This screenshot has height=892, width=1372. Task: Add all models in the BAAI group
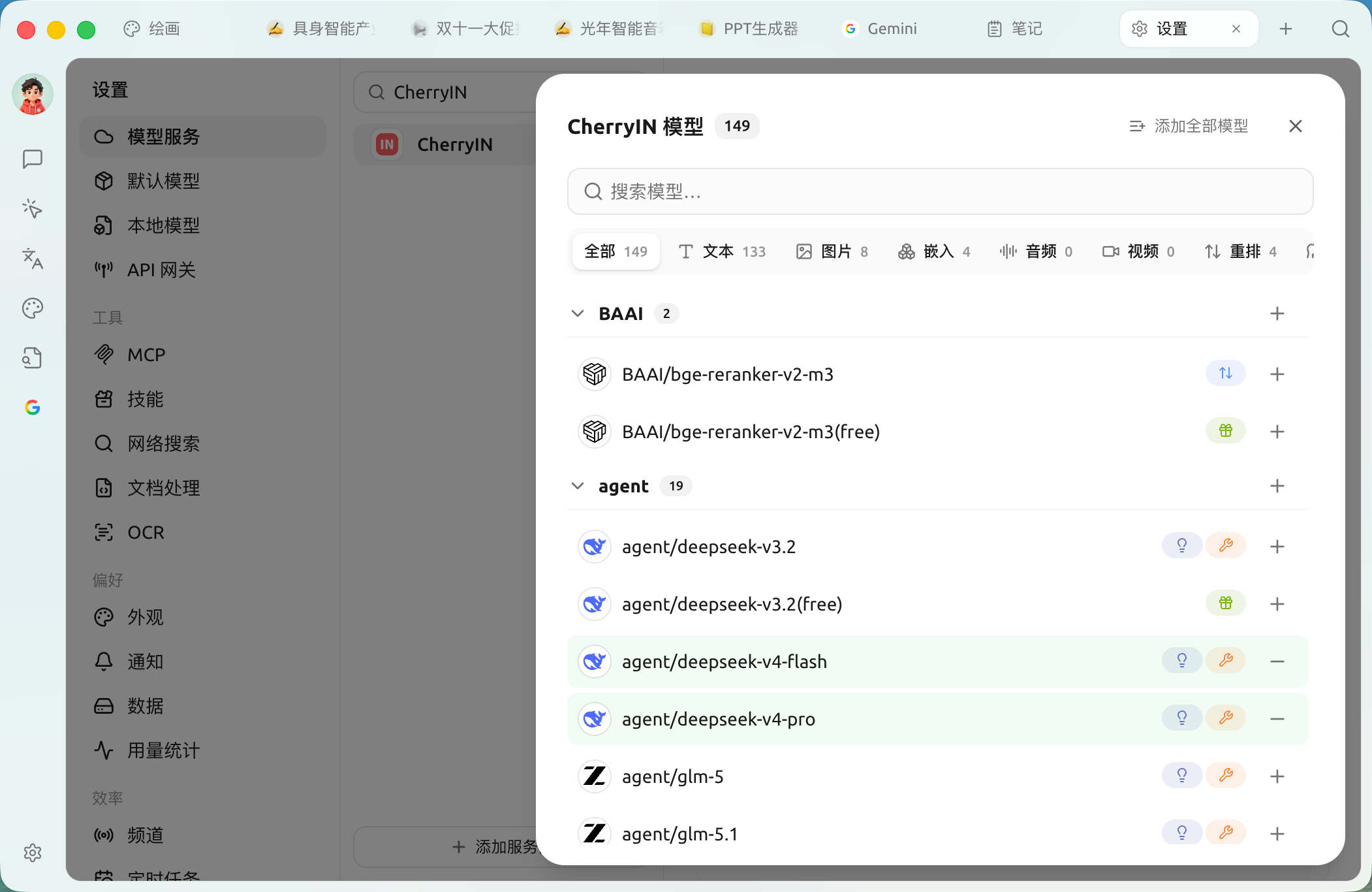coord(1277,313)
